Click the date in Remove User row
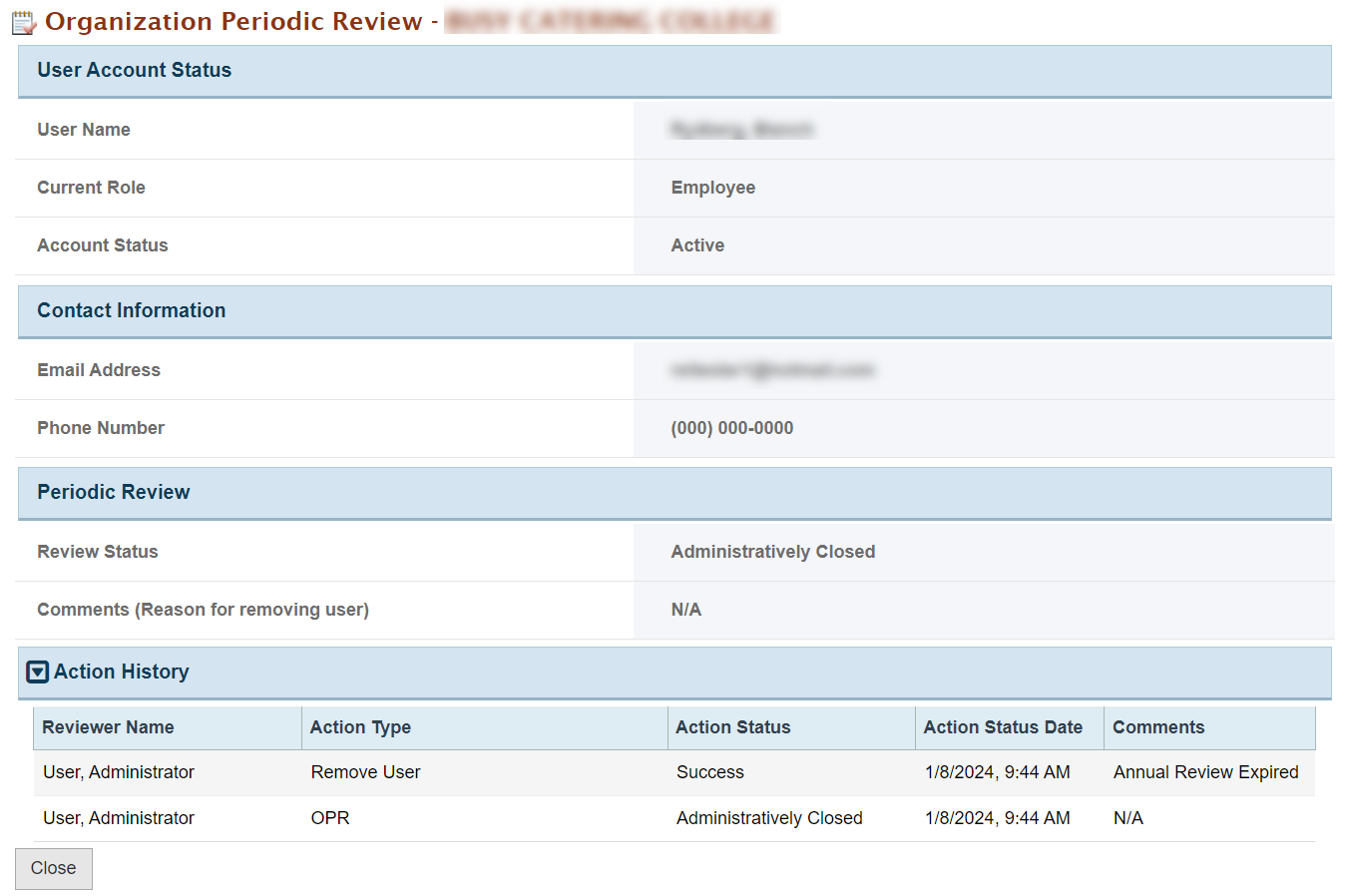The height and width of the screenshot is (896, 1345). (998, 772)
